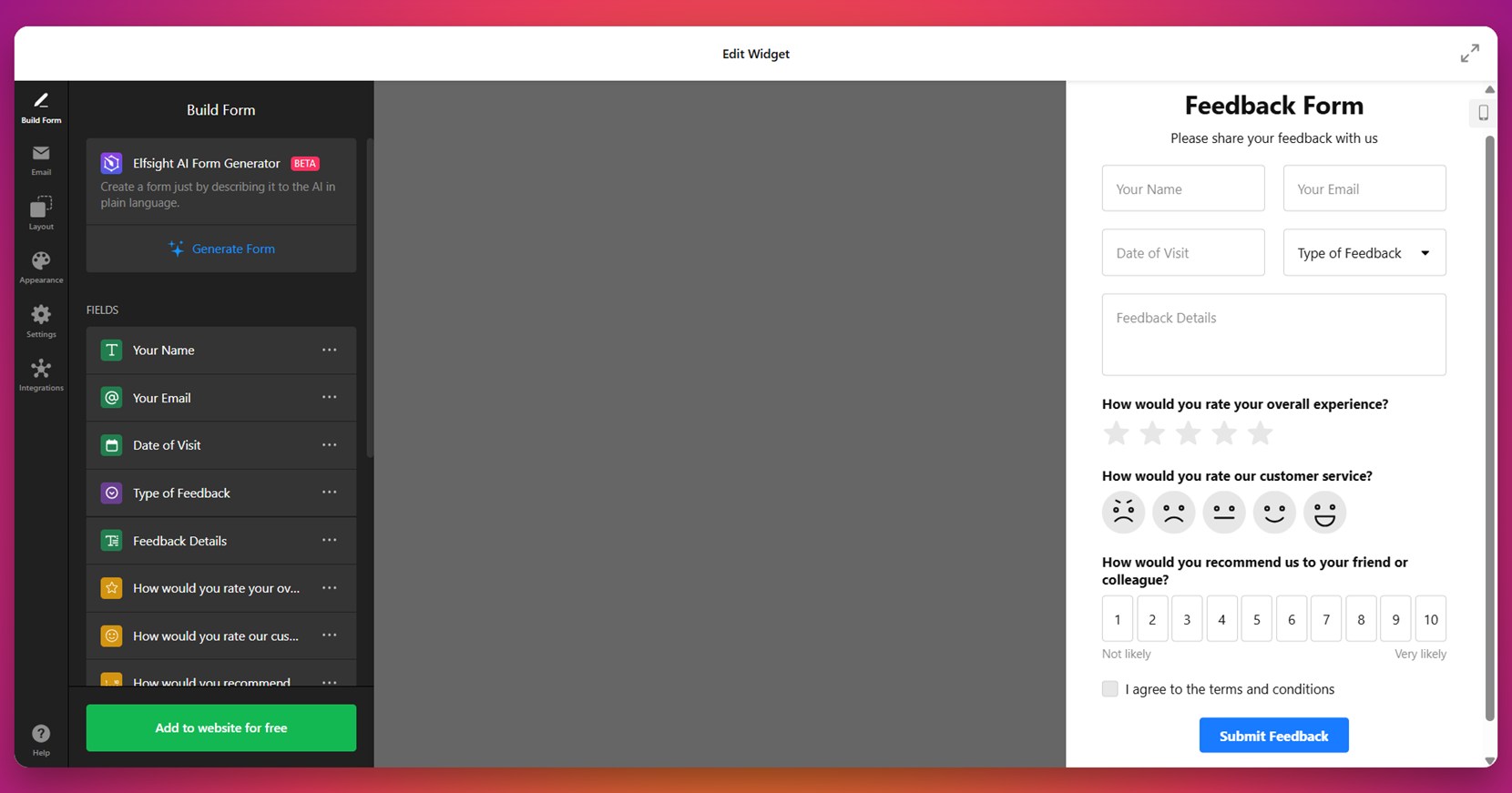Open options menu for Type of Feedback field
The width and height of the screenshot is (1512, 793).
coord(330,493)
